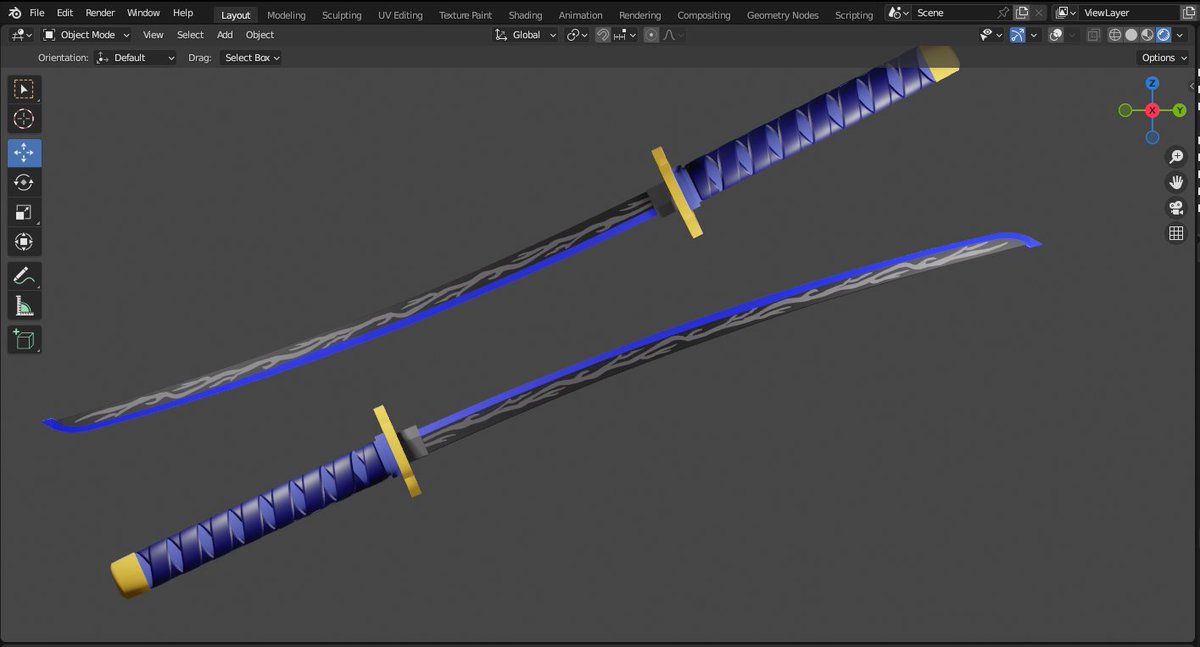1200x647 pixels.
Task: Open the editor type selector
Action: (x=21, y=34)
